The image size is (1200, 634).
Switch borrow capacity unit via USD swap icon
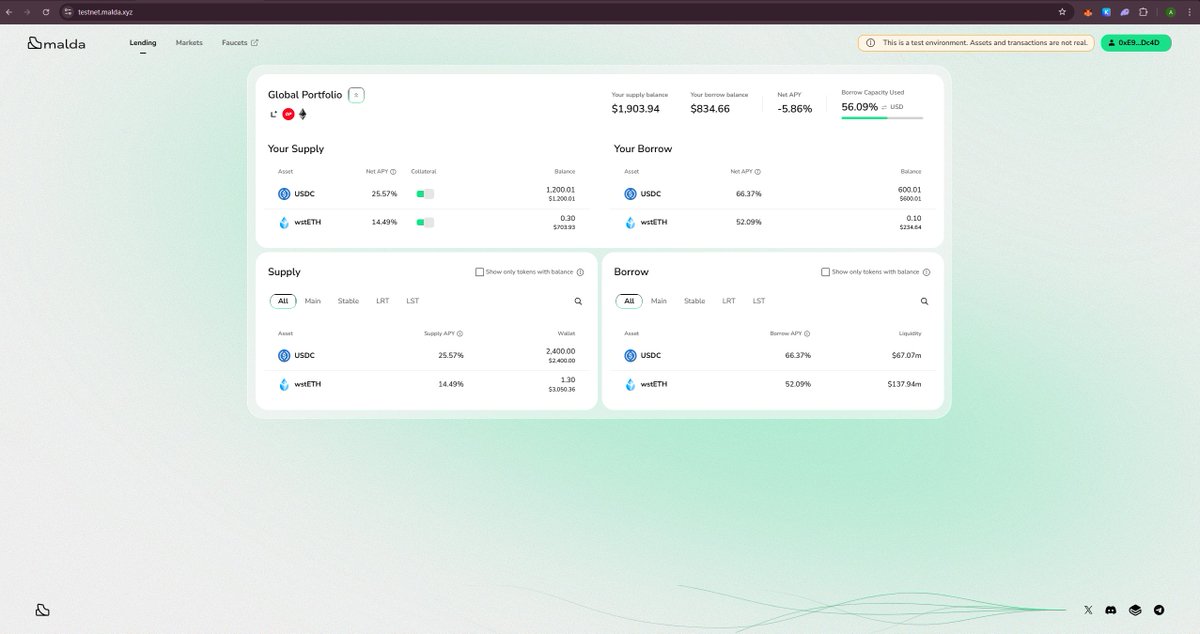point(884,107)
